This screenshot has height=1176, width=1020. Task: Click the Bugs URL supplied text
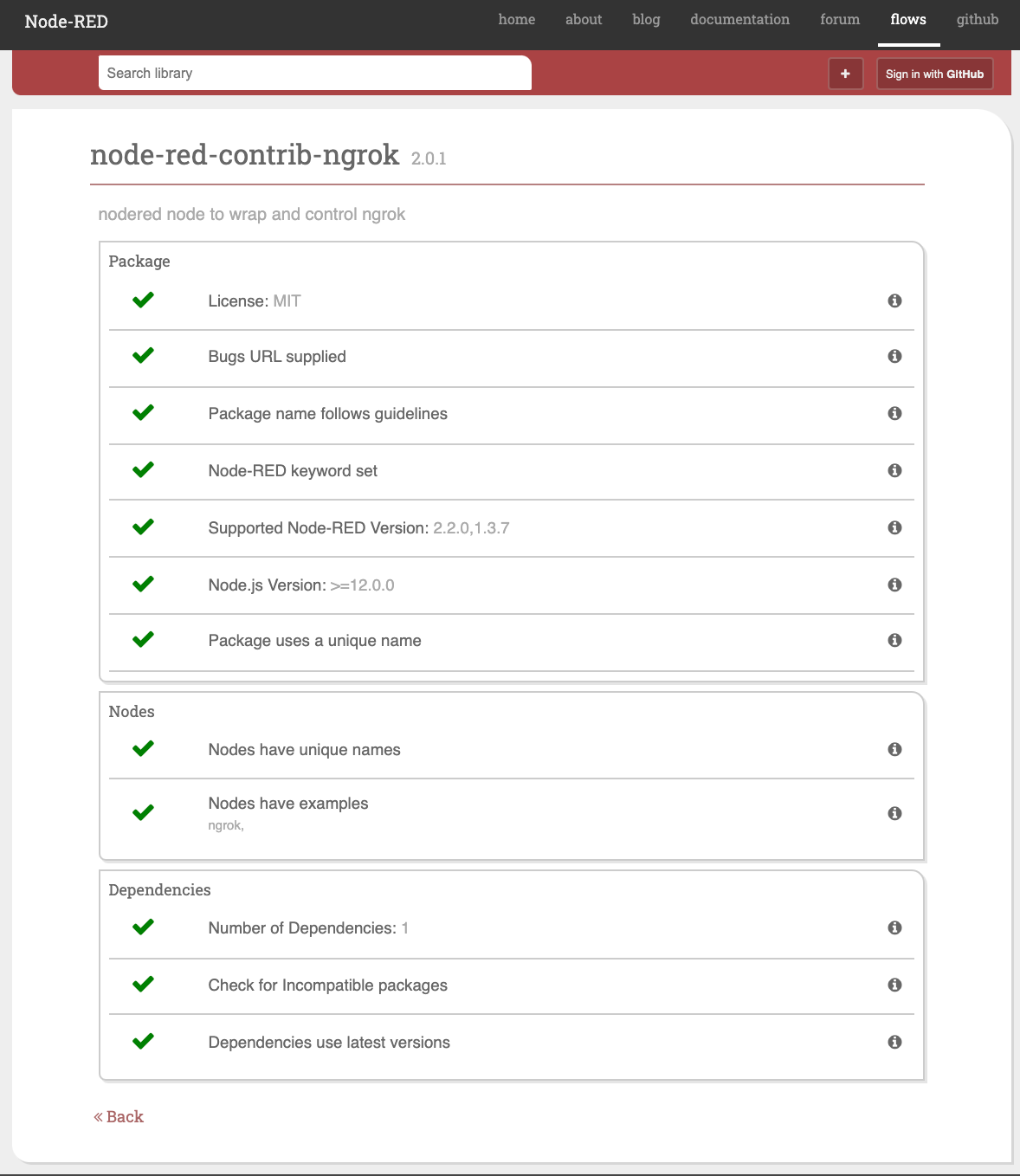277,357
